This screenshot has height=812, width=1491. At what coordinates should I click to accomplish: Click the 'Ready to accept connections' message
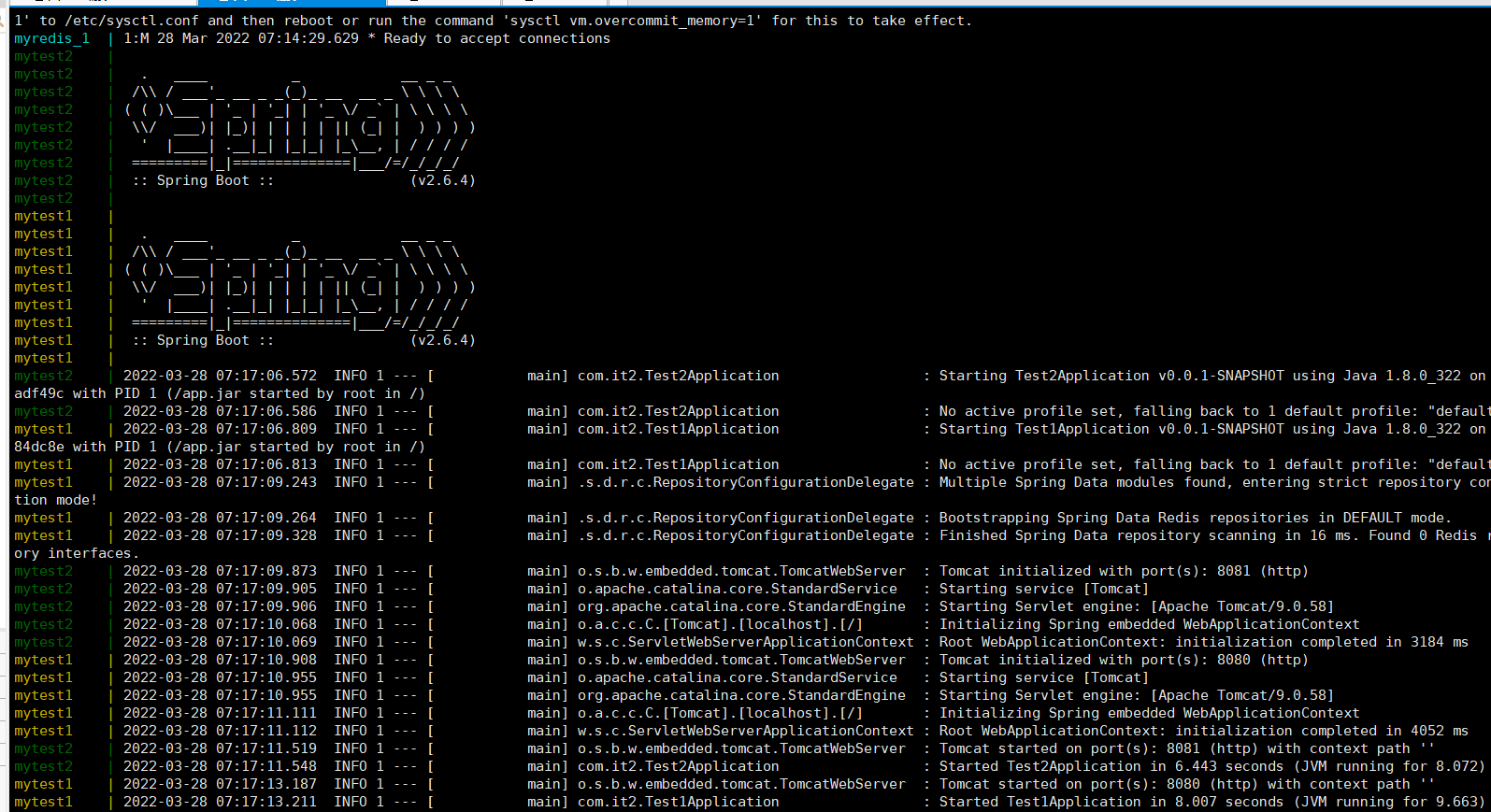pos(496,38)
